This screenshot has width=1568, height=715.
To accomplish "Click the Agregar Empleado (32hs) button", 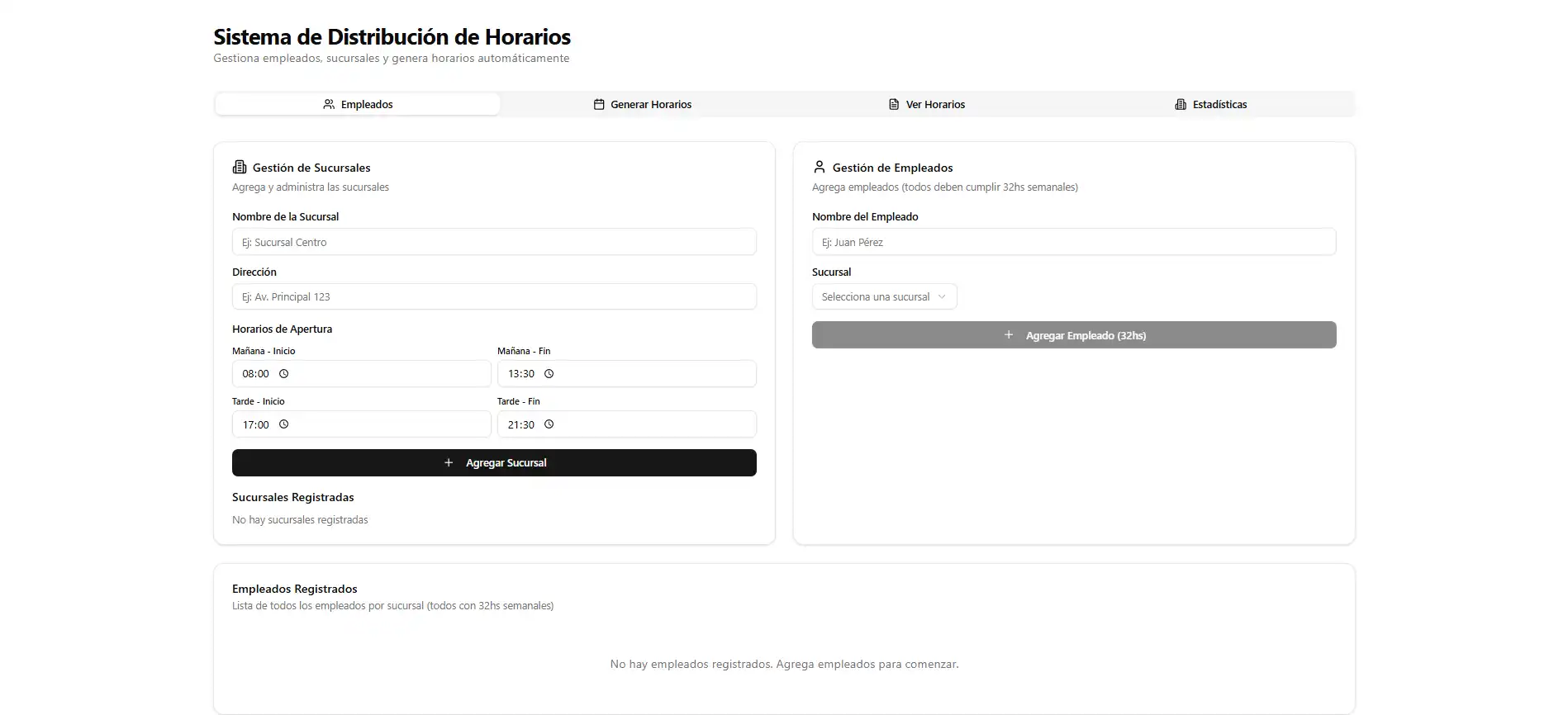I will tap(1074, 335).
